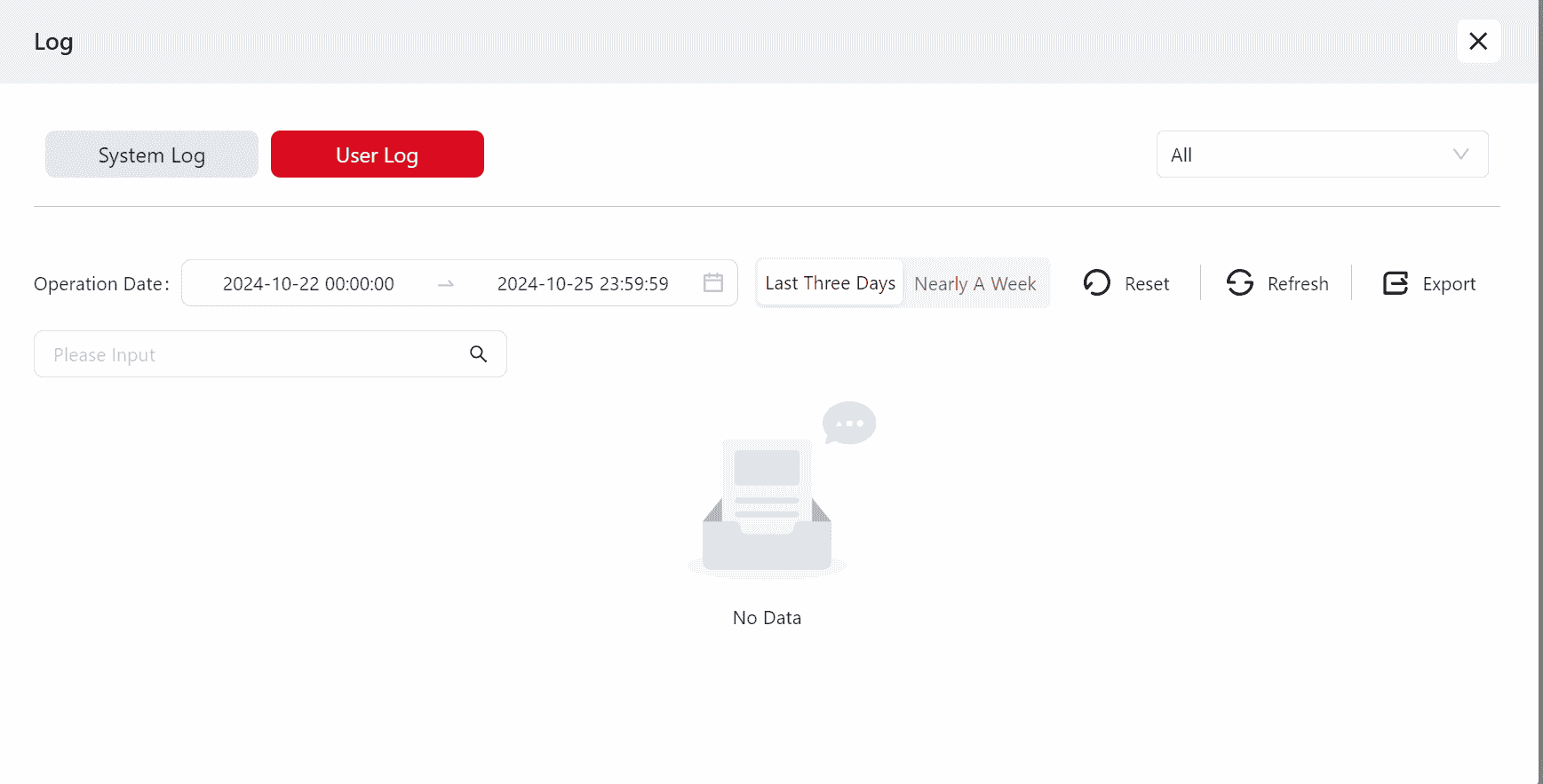Close the Log dialog with the X
This screenshot has width=1543, height=784.
point(1478,42)
